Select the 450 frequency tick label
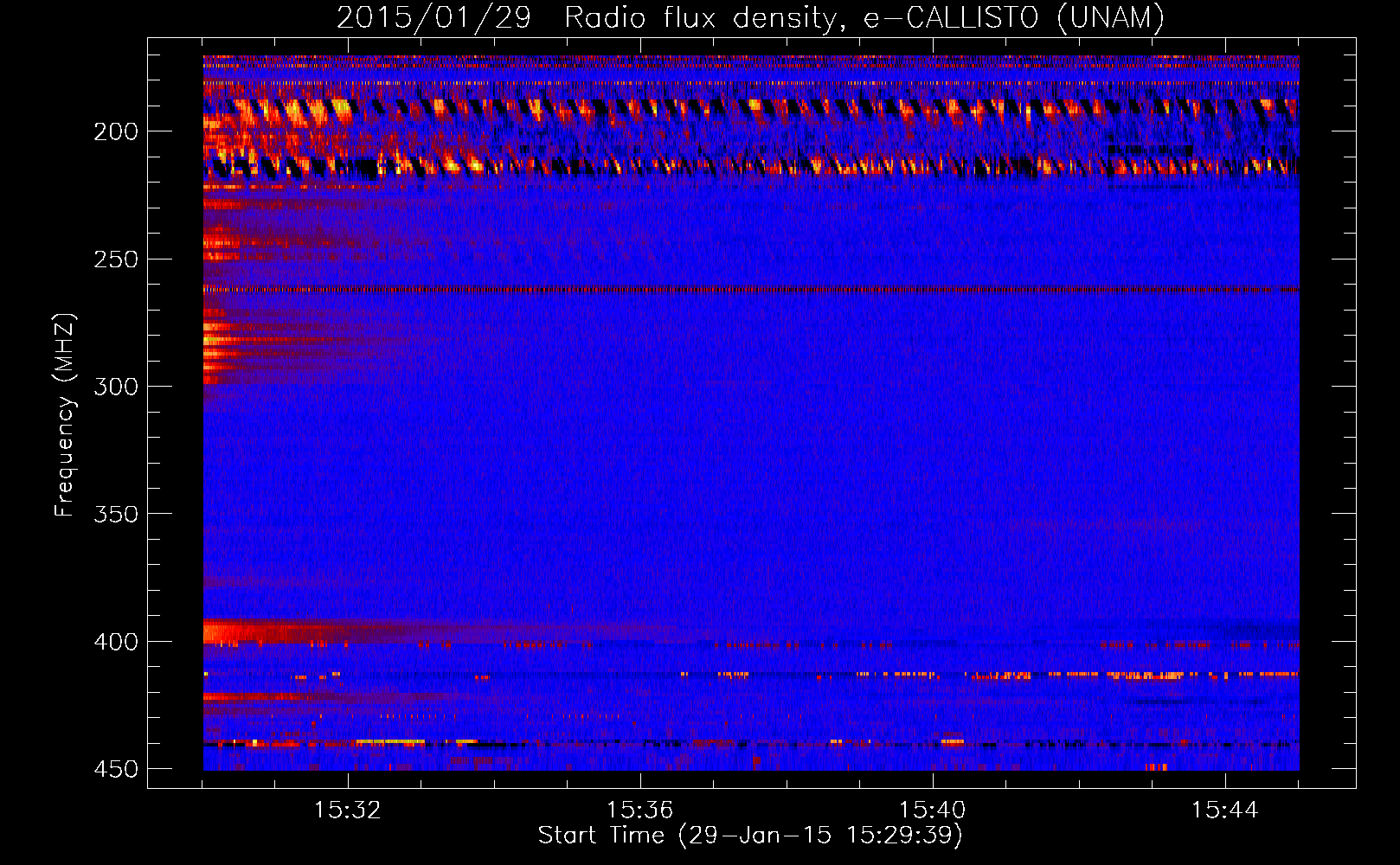1400x865 pixels. (116, 769)
